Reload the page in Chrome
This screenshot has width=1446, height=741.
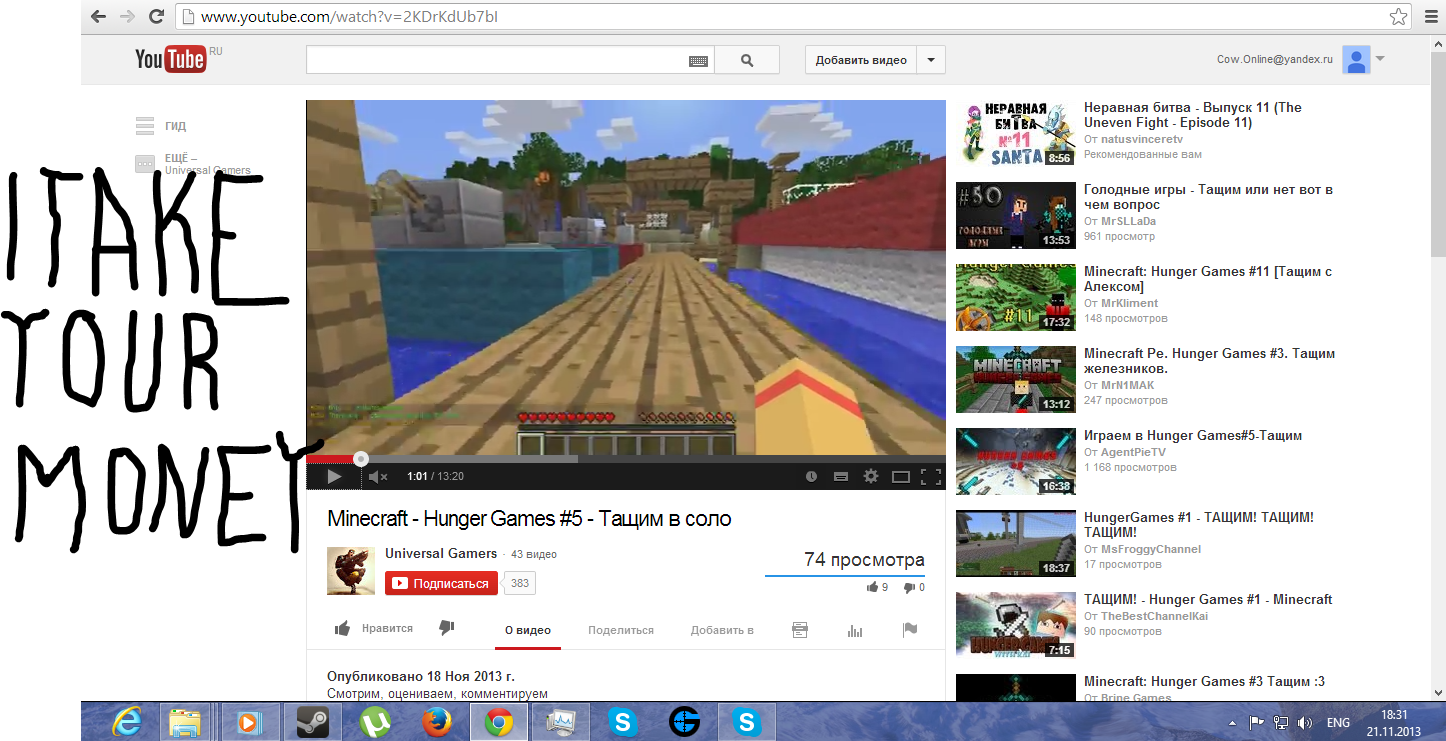(156, 16)
